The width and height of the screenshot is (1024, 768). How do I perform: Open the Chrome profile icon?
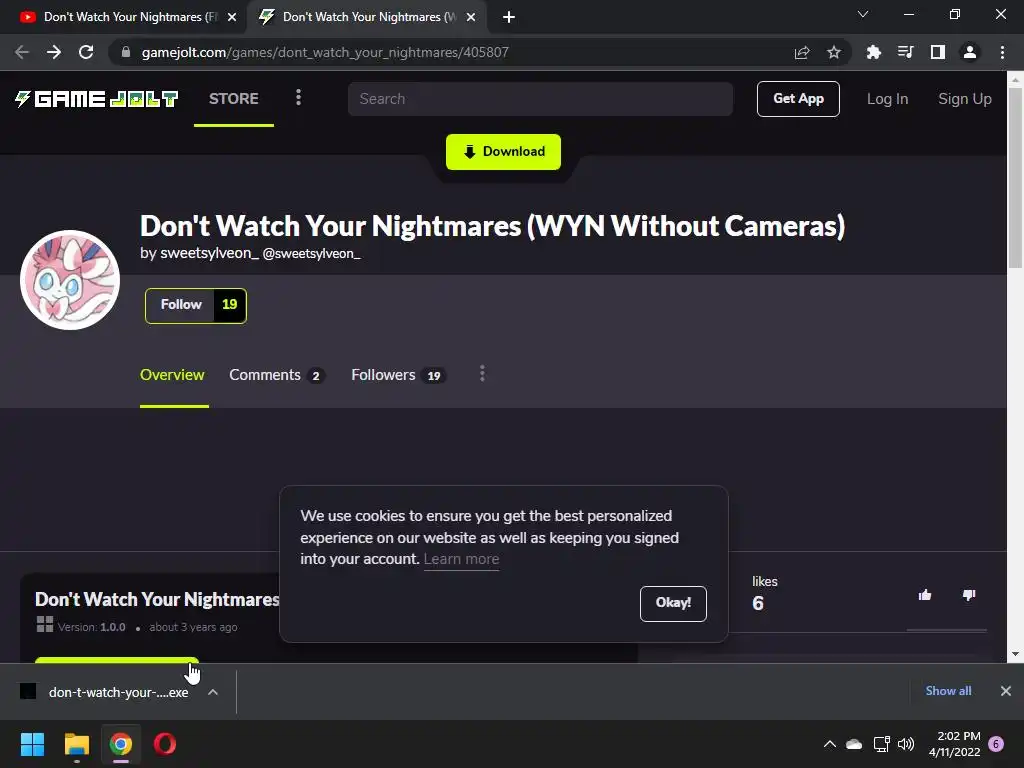(970, 52)
